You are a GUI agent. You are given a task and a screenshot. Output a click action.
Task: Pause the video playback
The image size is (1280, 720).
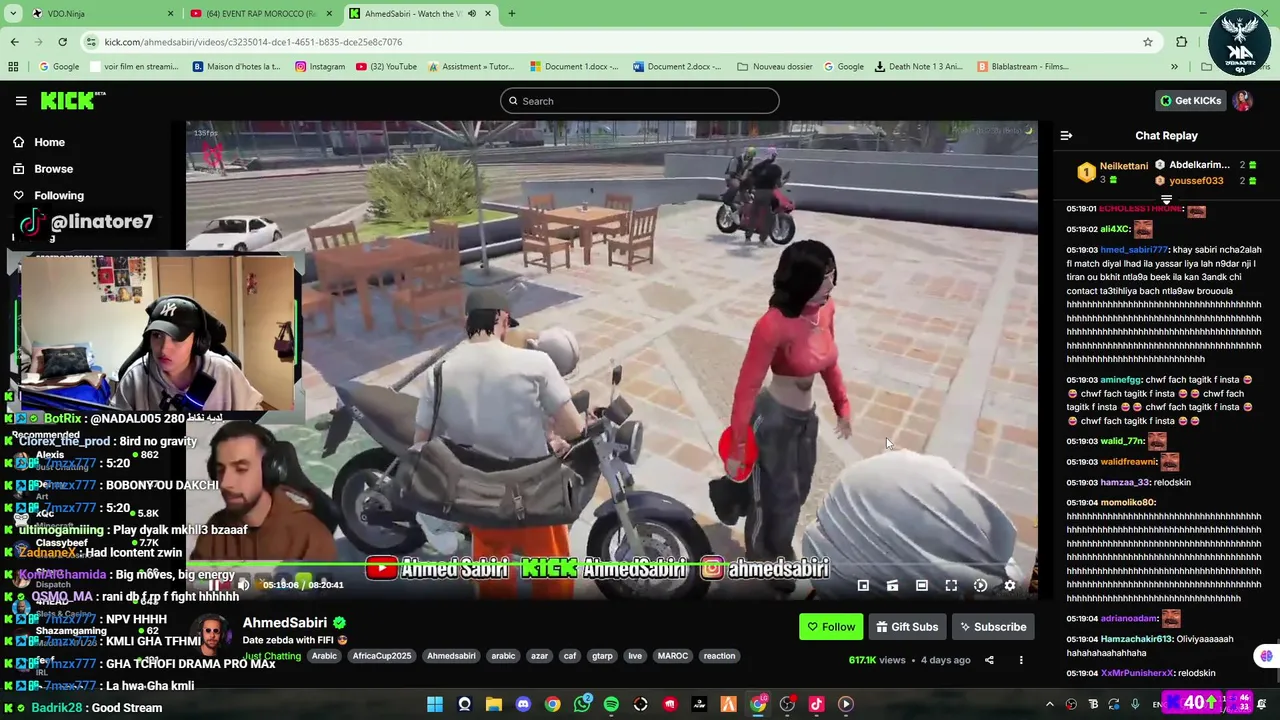[213, 586]
